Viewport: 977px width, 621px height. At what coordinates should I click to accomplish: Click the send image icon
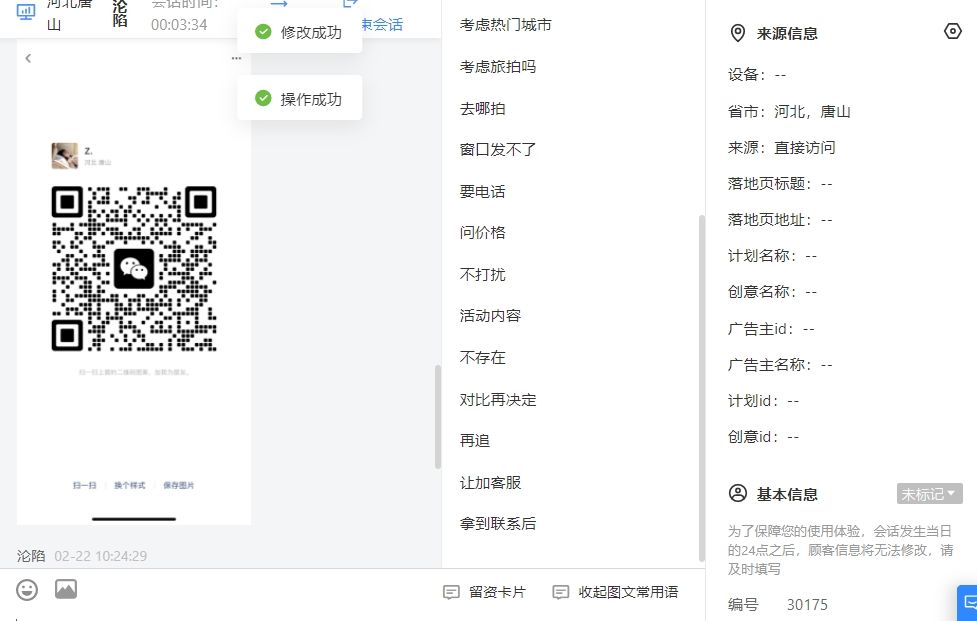click(x=66, y=589)
